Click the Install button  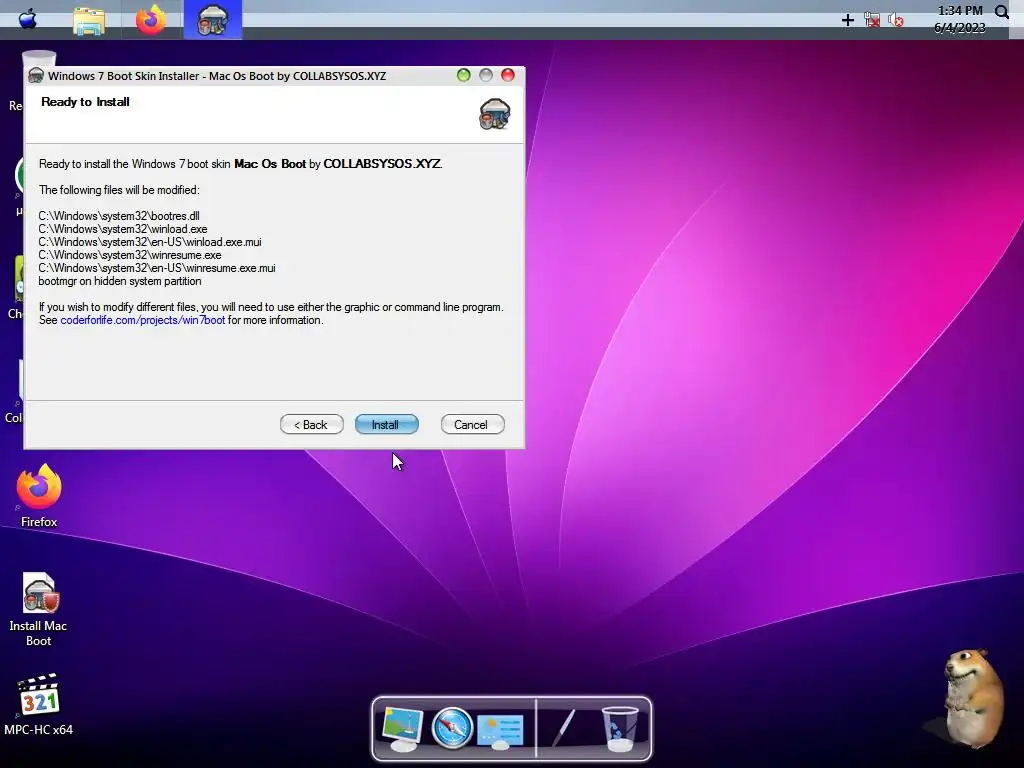pos(386,424)
